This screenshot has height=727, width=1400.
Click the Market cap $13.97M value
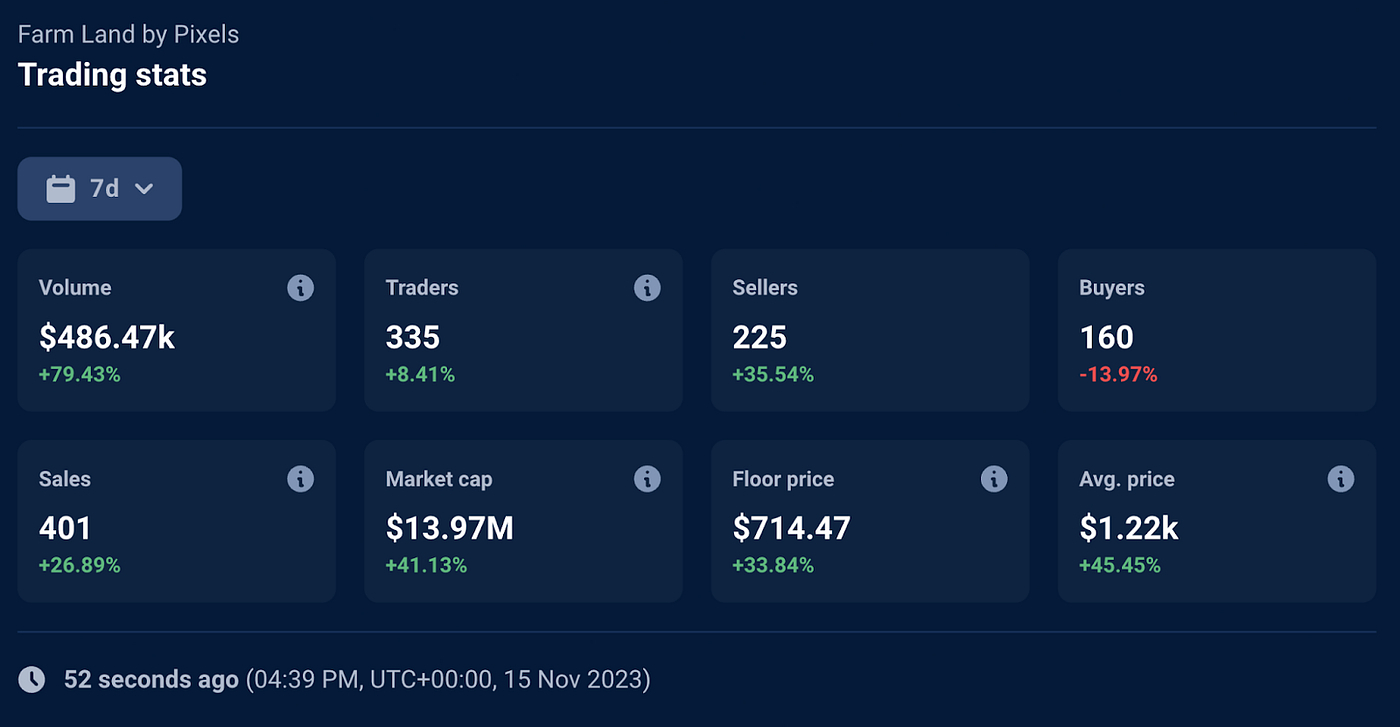pos(449,528)
